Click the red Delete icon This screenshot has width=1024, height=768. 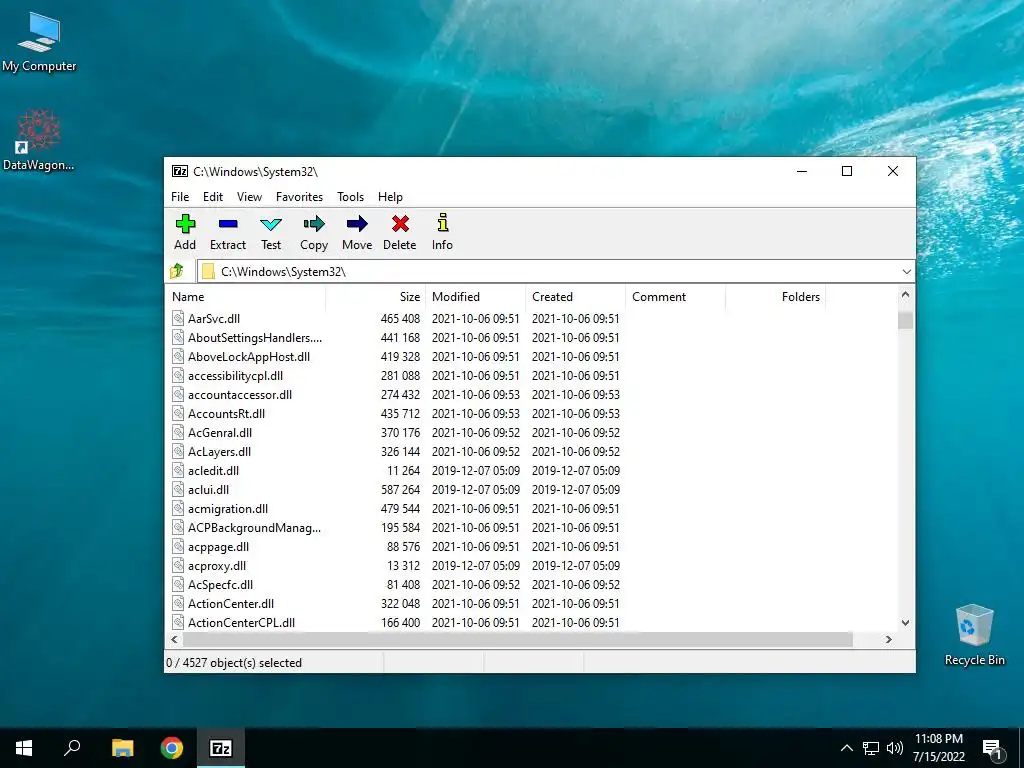point(400,224)
